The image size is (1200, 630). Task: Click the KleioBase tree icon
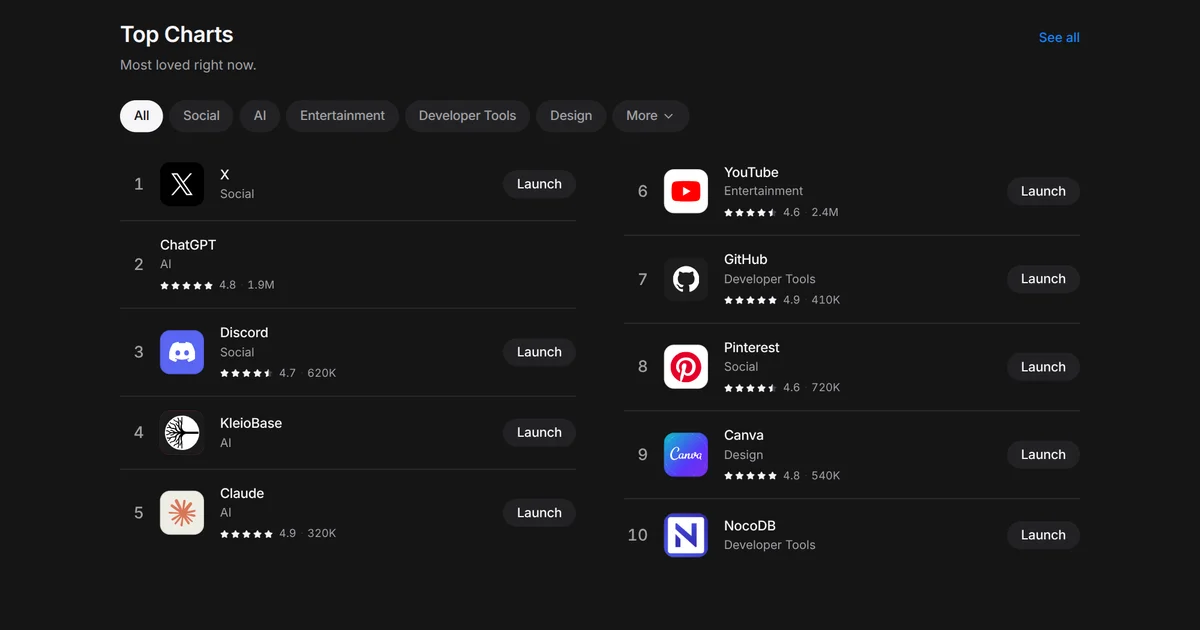(x=182, y=433)
